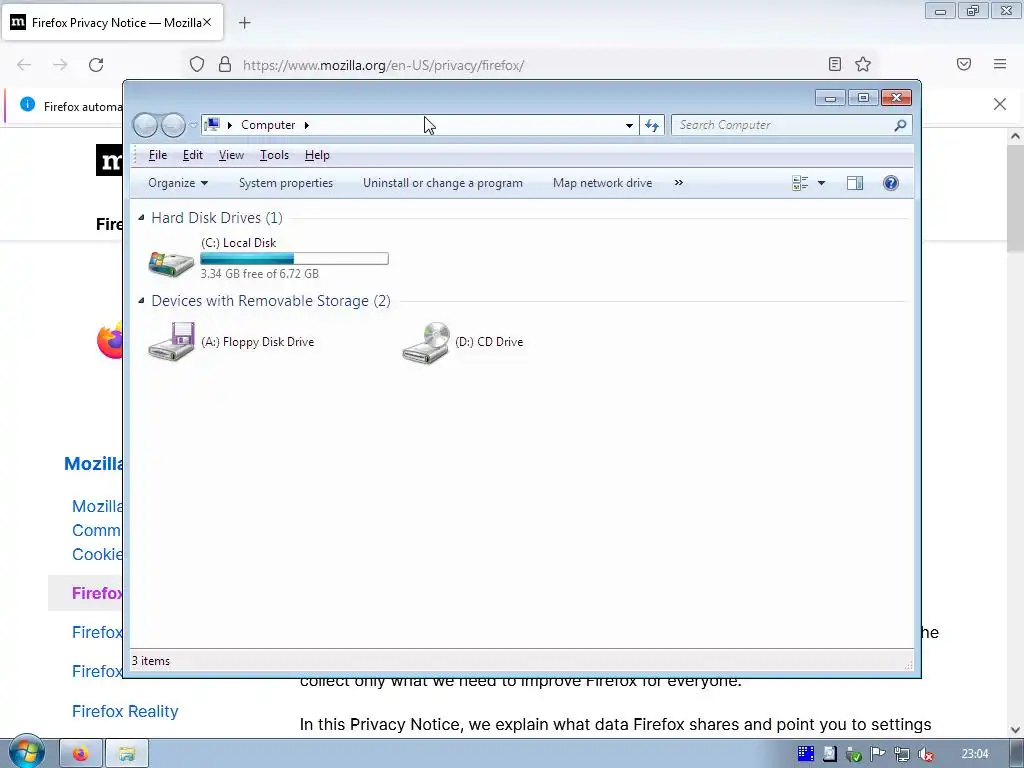Image resolution: width=1024 pixels, height=768 pixels.
Task: Click Uninstall or change a program
Action: [443, 184]
